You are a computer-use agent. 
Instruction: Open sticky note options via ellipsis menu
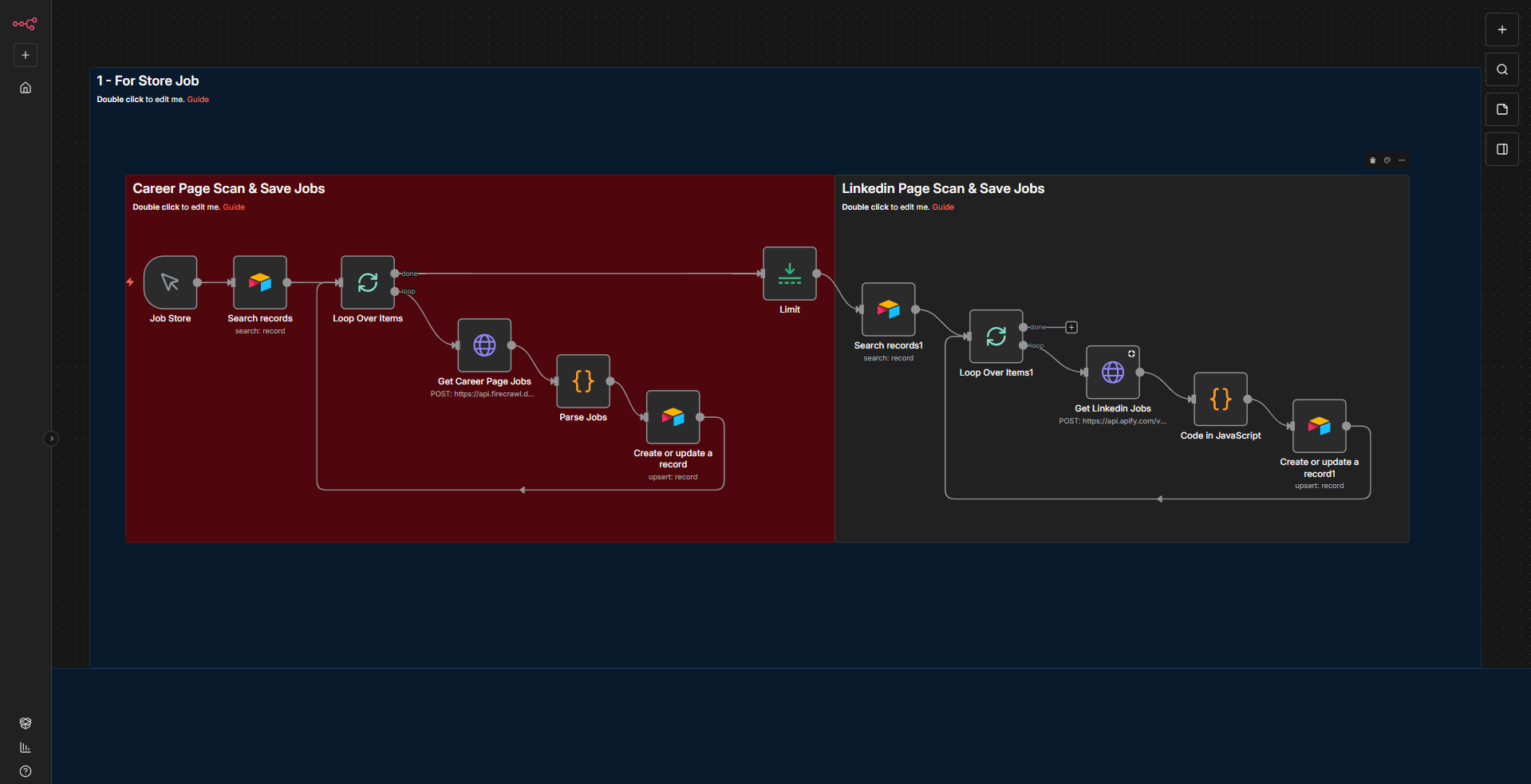(1402, 160)
